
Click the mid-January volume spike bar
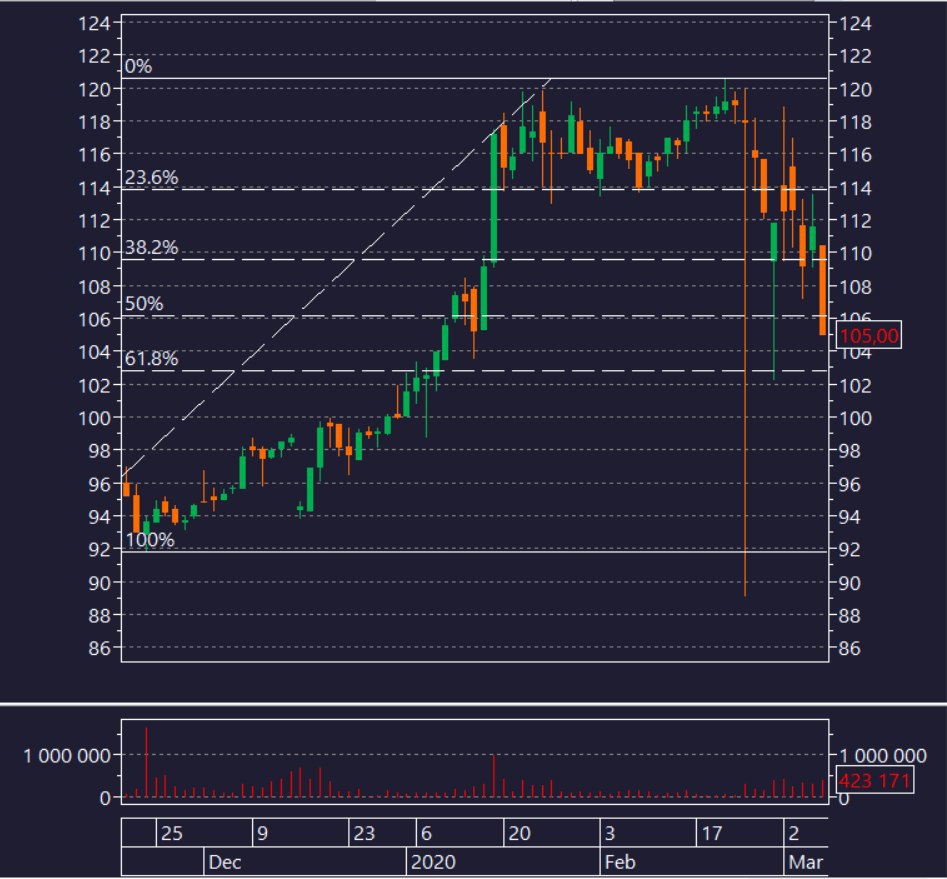494,776
